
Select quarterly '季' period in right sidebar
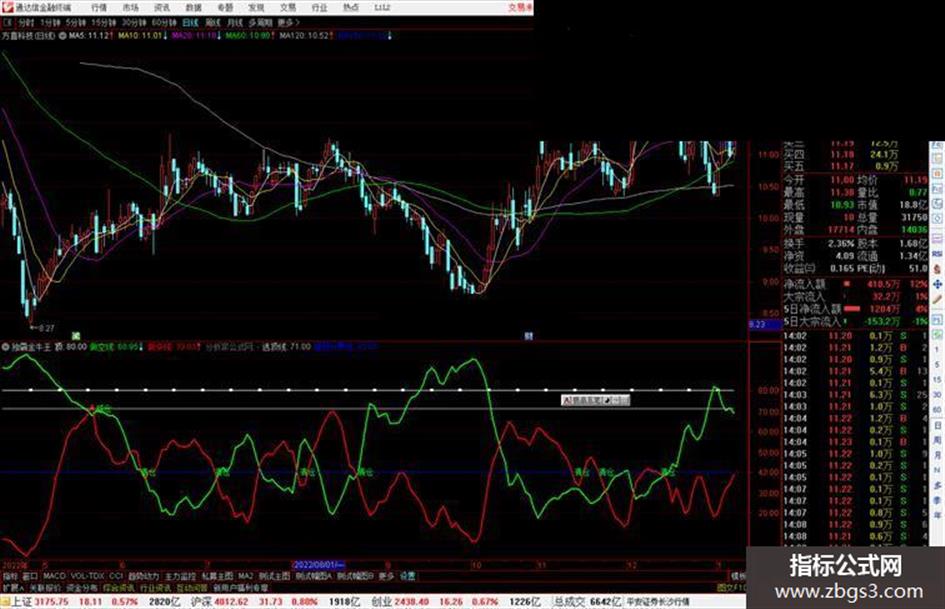point(937,500)
